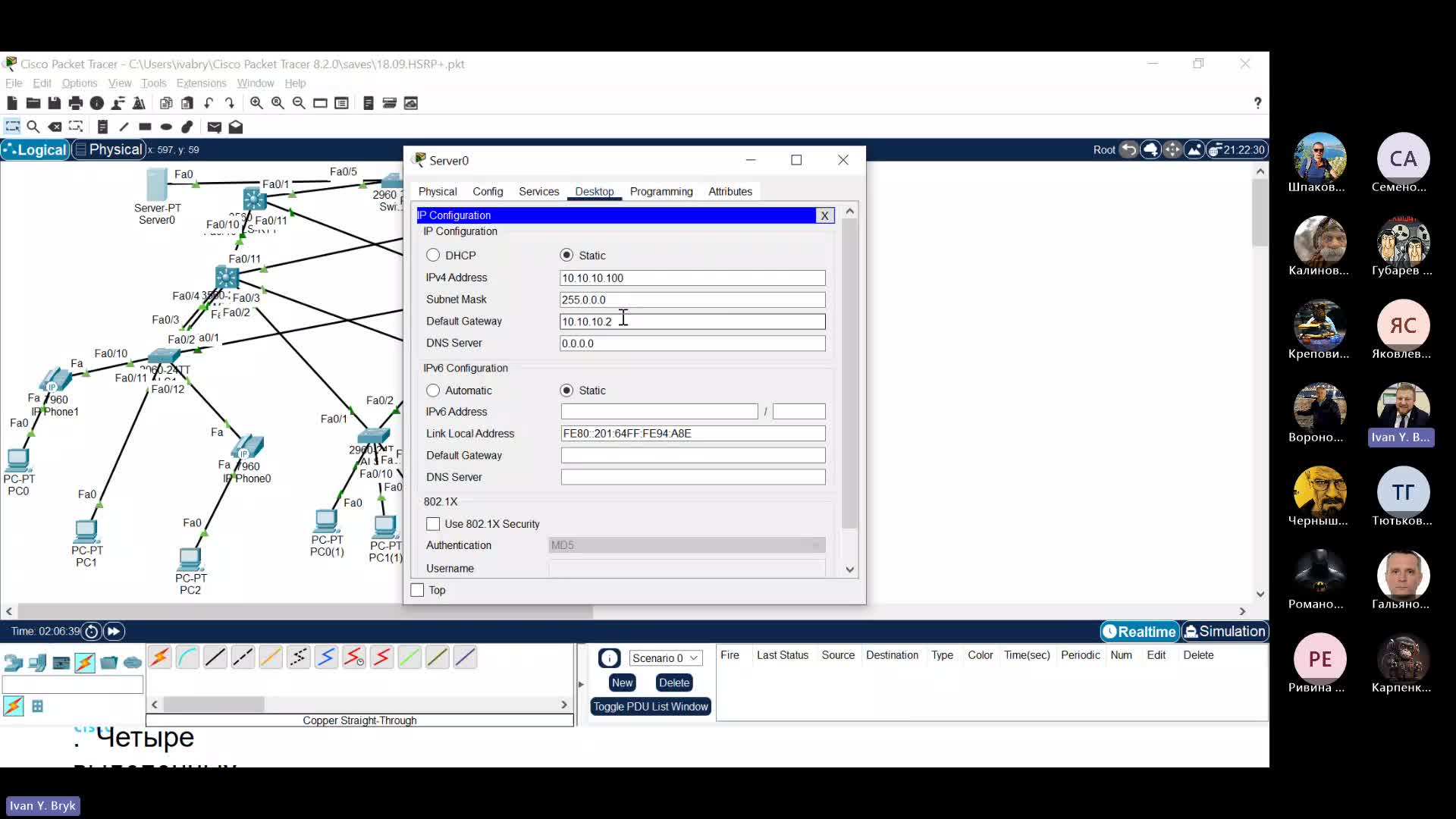Click the Zoom Out magnifier icon
The width and height of the screenshot is (1456, 819).
click(299, 103)
